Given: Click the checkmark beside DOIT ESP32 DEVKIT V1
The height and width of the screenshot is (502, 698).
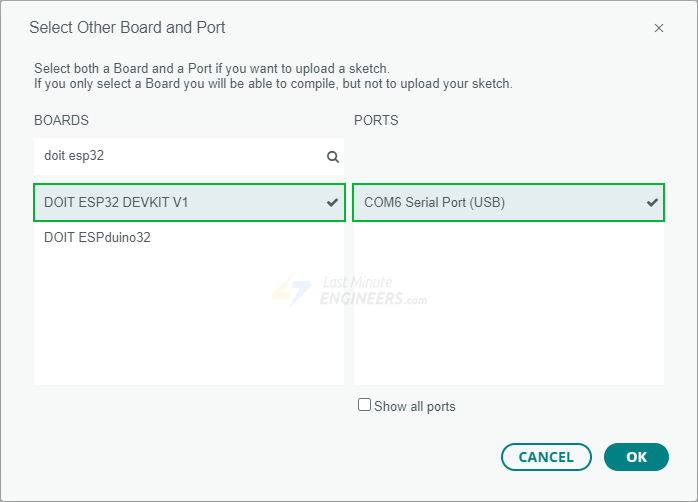Looking at the screenshot, I should pyautogui.click(x=332, y=202).
